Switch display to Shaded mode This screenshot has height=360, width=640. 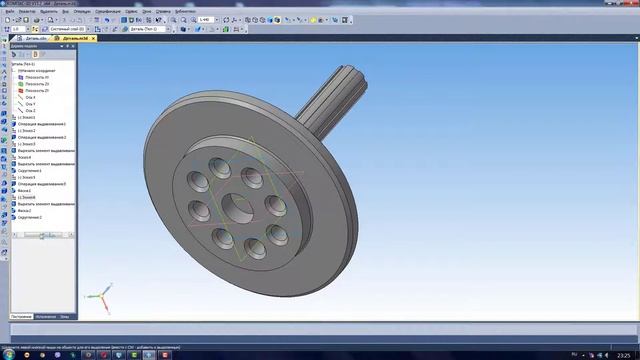click(270, 20)
